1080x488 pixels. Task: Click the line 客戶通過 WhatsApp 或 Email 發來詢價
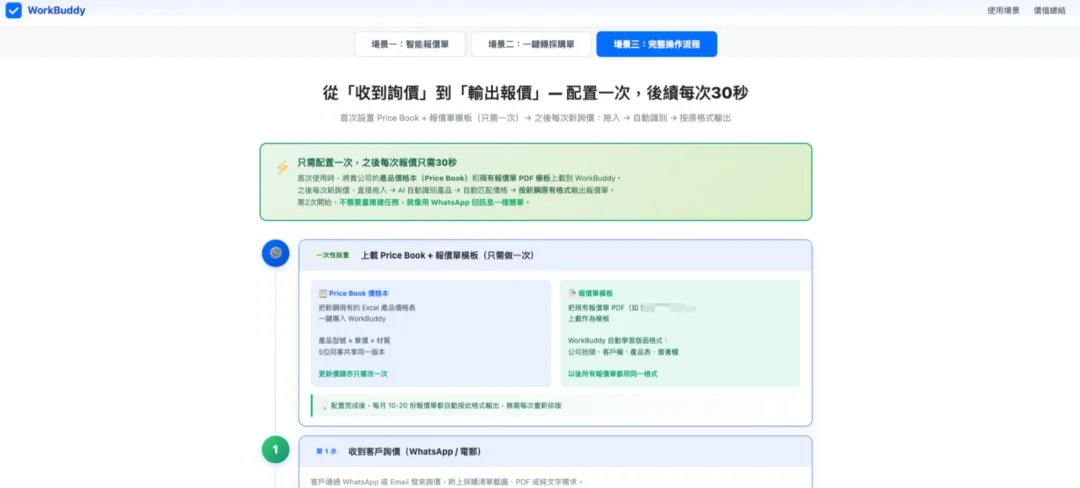tap(446, 482)
